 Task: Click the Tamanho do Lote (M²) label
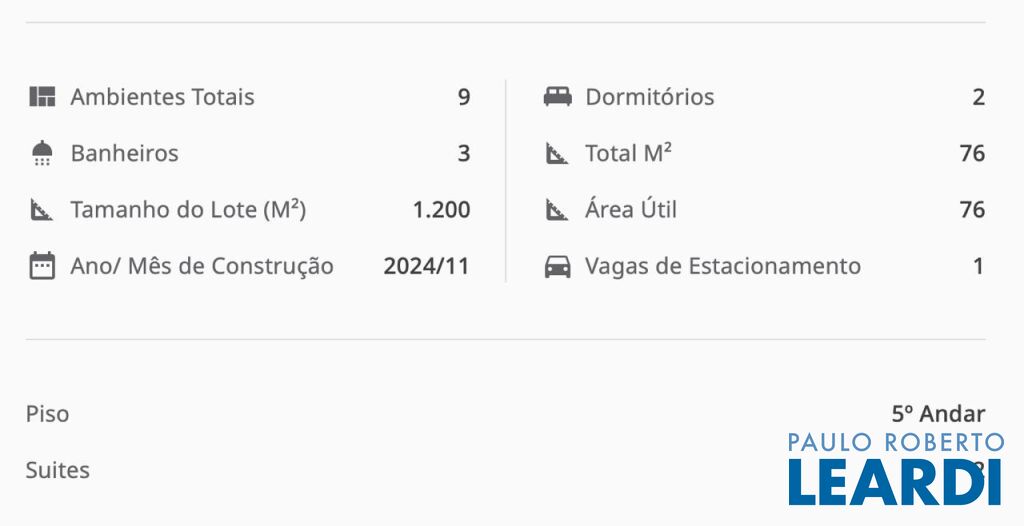tap(188, 210)
